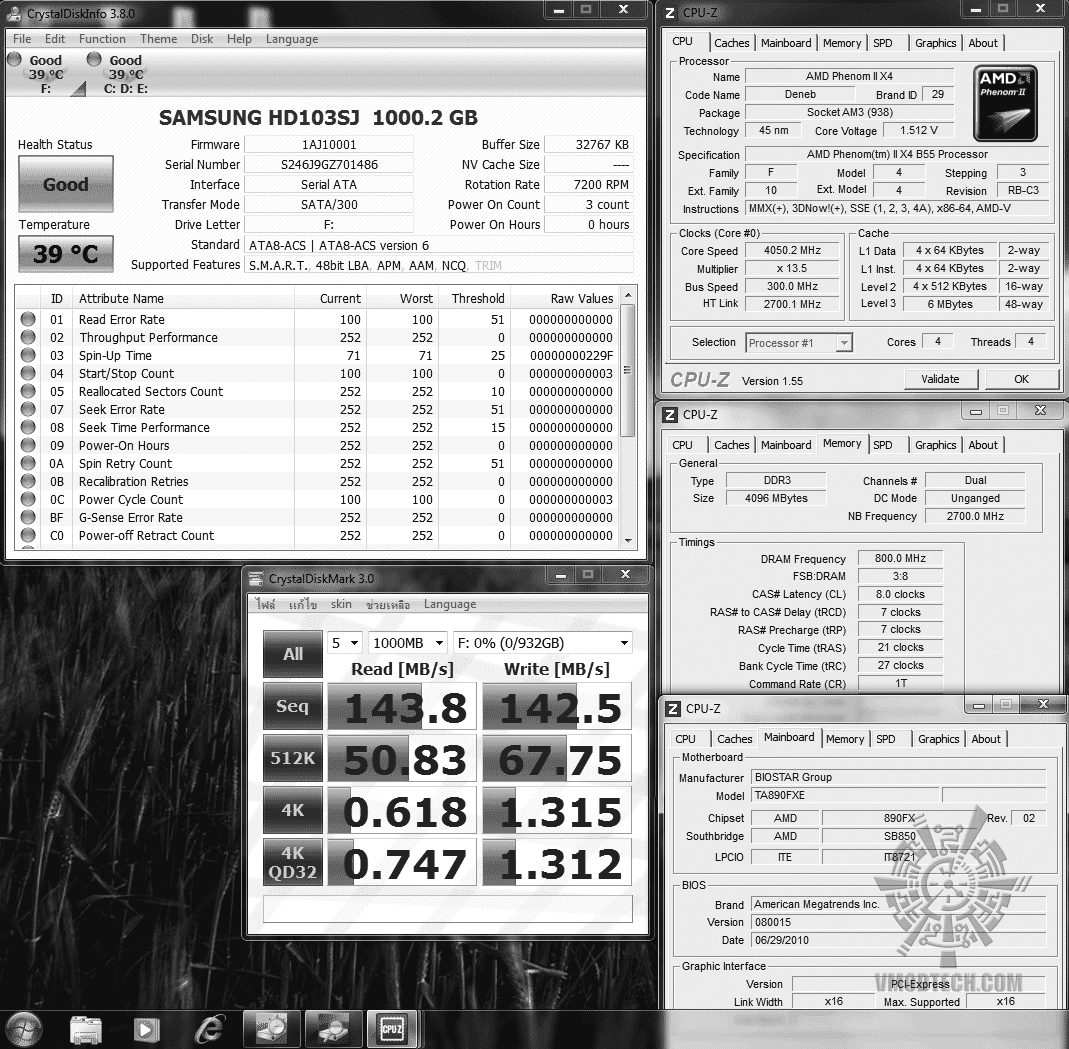Click the motherboard model TA890FXE

tap(845, 795)
